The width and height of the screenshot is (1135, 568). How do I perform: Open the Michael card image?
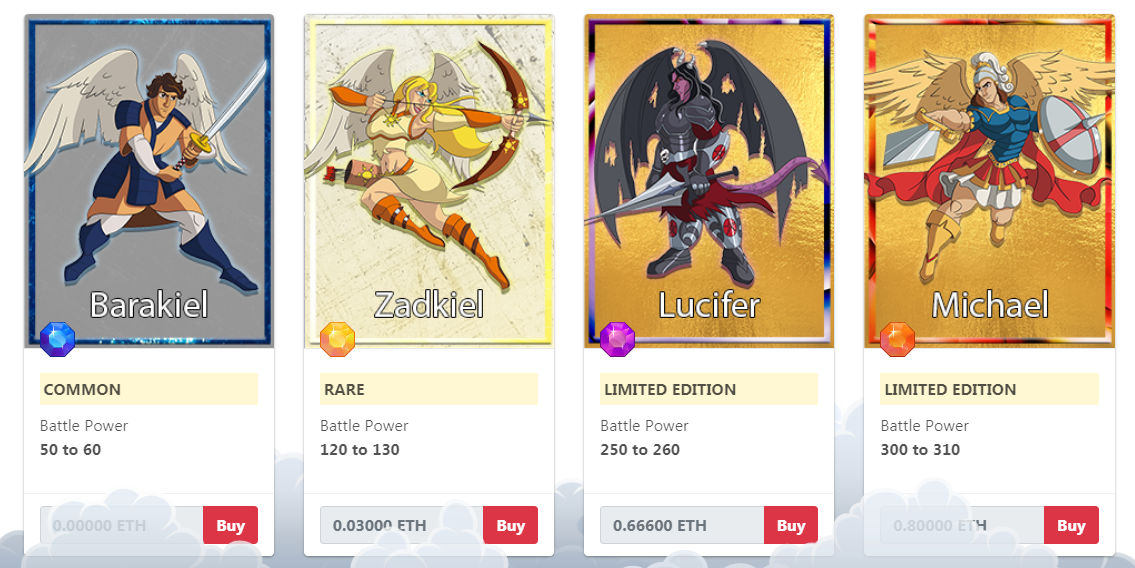click(990, 181)
